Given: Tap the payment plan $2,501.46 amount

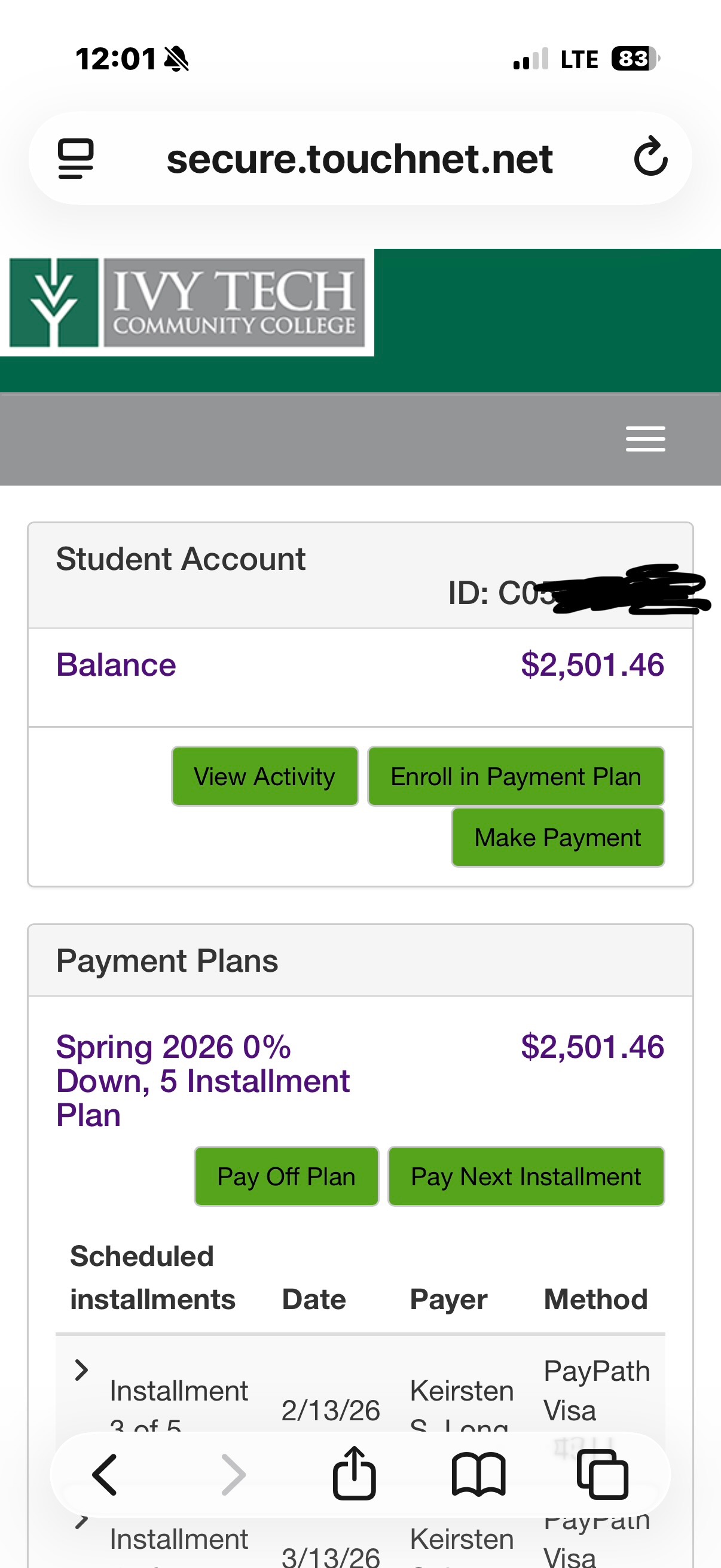Looking at the screenshot, I should click(x=592, y=1047).
